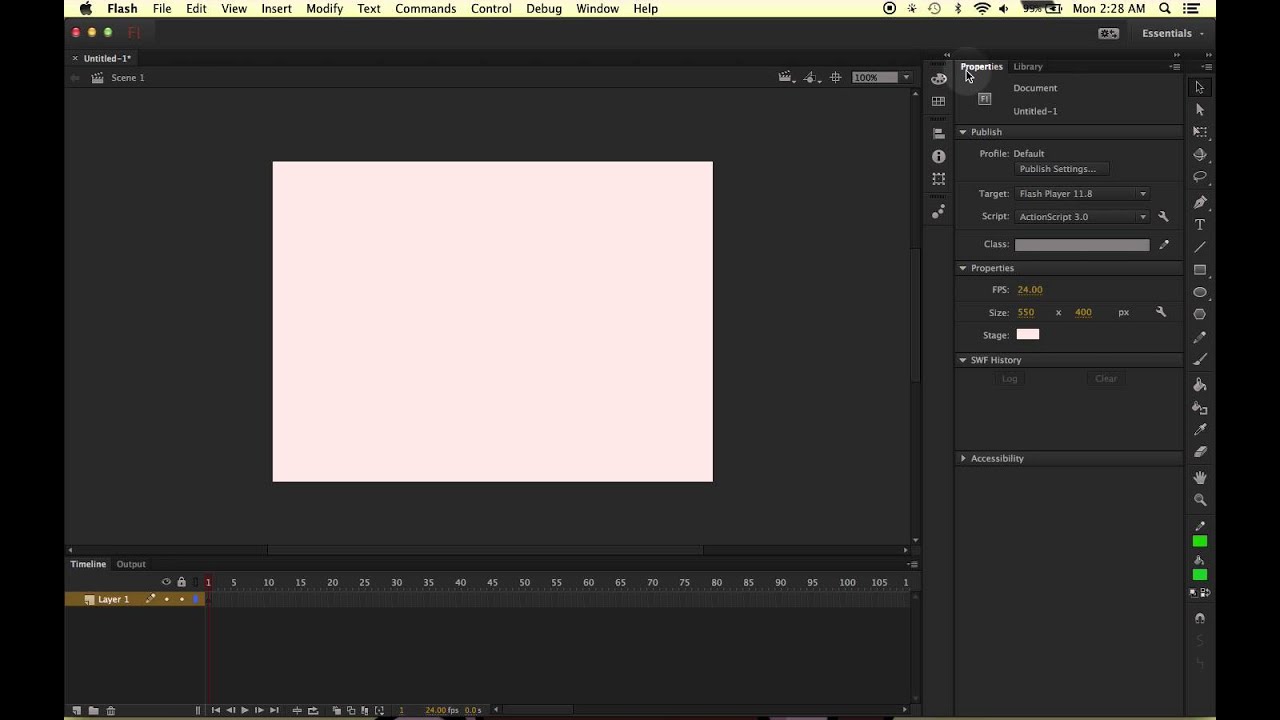Screen dimensions: 1280x720
Task: Select the Oval tool
Action: coord(1200,292)
